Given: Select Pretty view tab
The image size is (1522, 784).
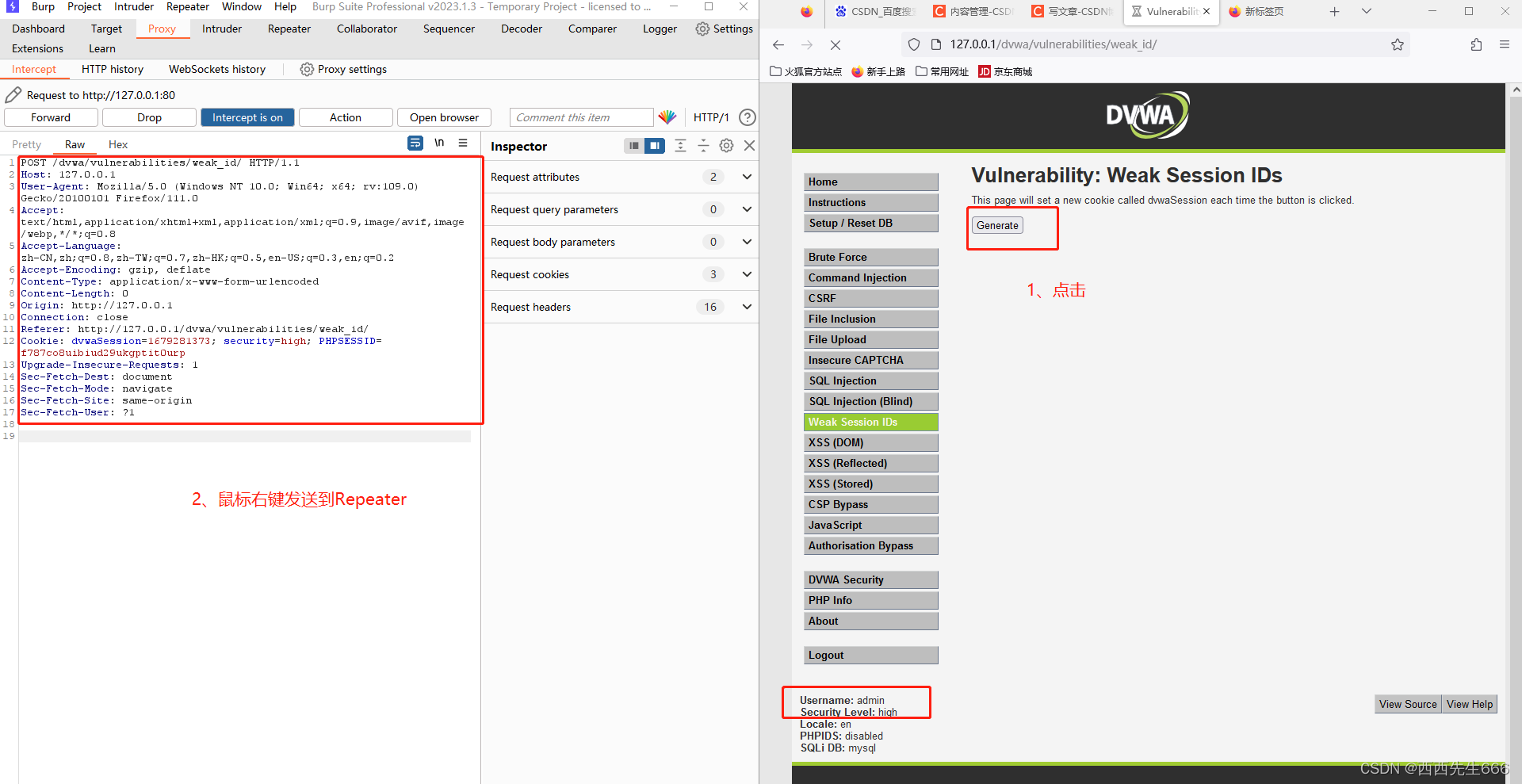Looking at the screenshot, I should point(26,144).
